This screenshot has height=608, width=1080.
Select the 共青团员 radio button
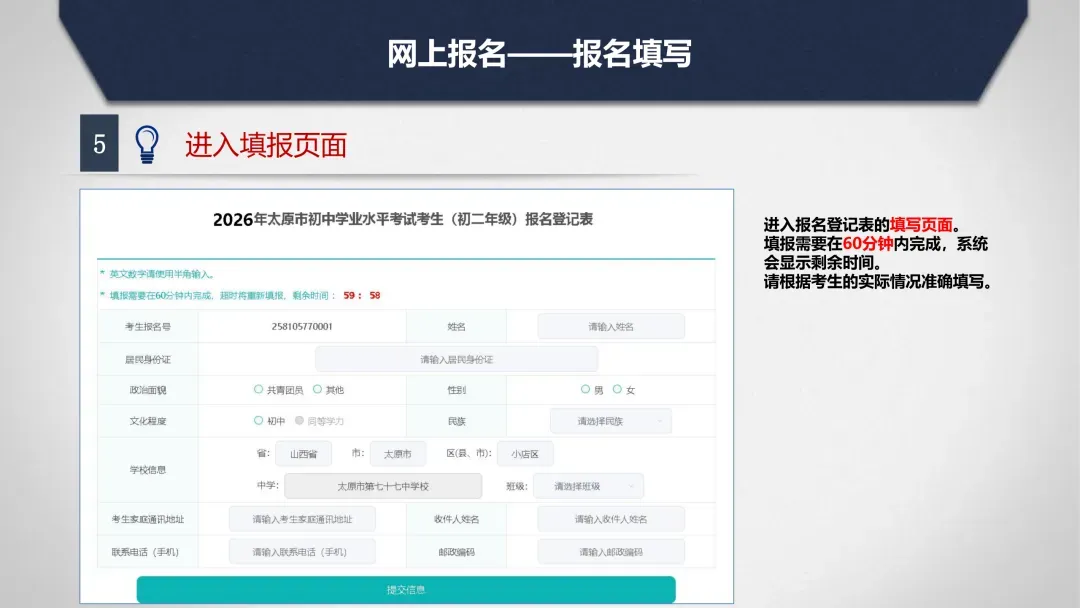click(258, 389)
